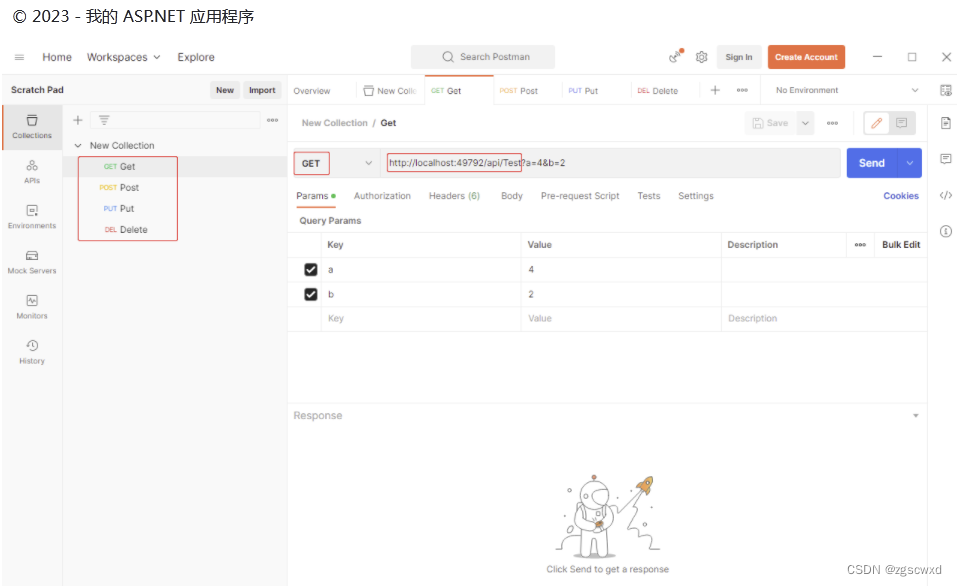Expand the Workspaces dropdown
Viewport: 957px width, 586px height.
(123, 57)
